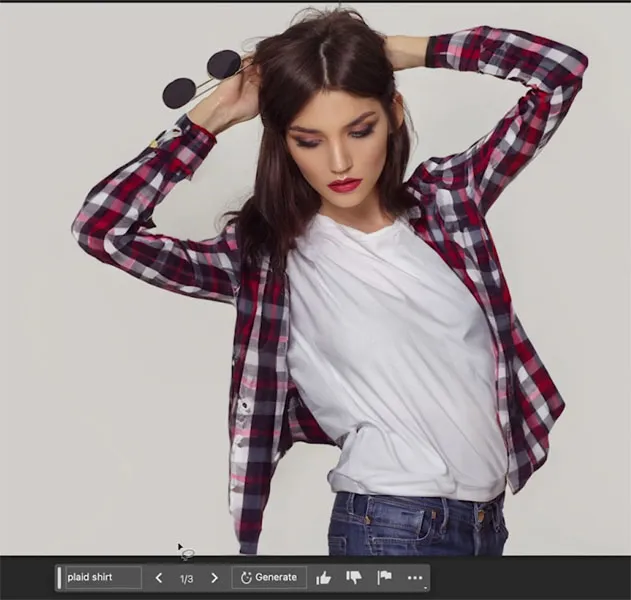Viewport: 631px width, 600px height.
Task: Click the 1/3 variation counter
Action: click(x=186, y=578)
